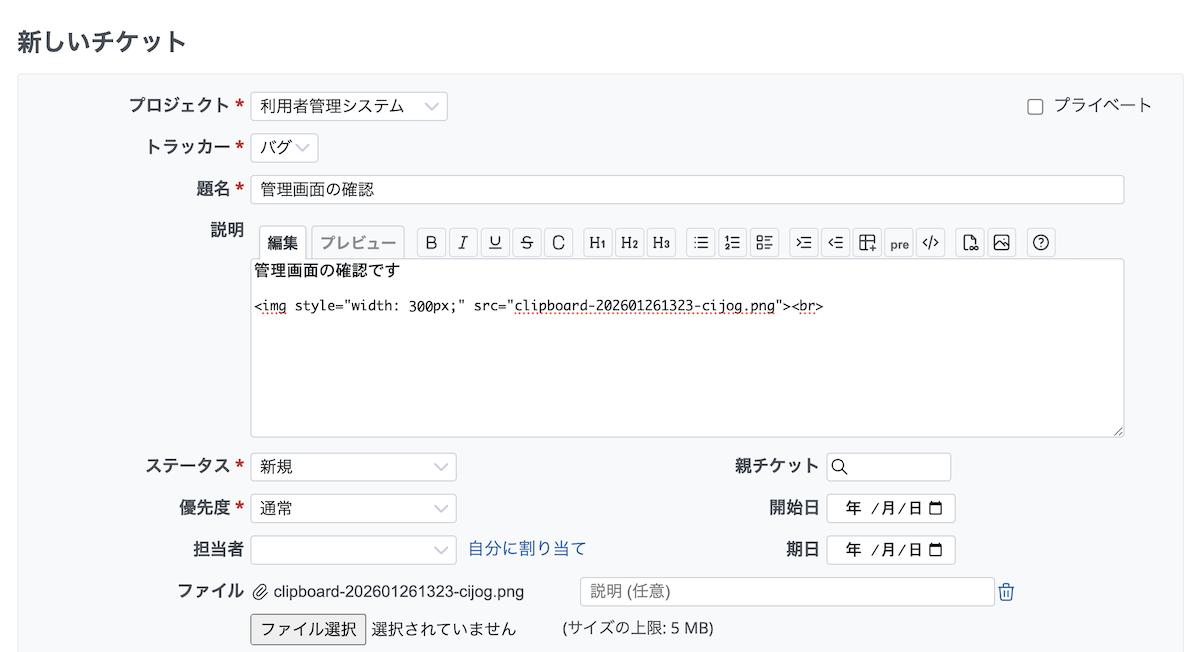The width and height of the screenshot is (1200, 652).
Task: Expand the ステータス dropdown
Action: (353, 467)
